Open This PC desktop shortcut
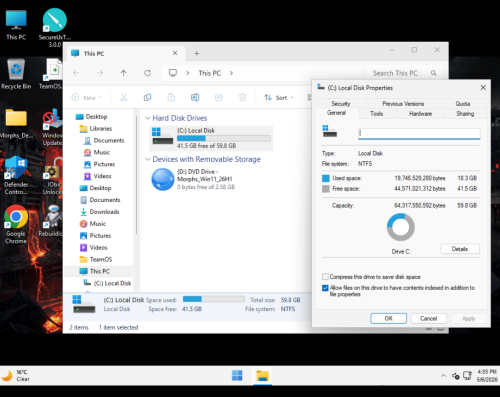Screen dimensions: 500x397 click(x=16, y=25)
